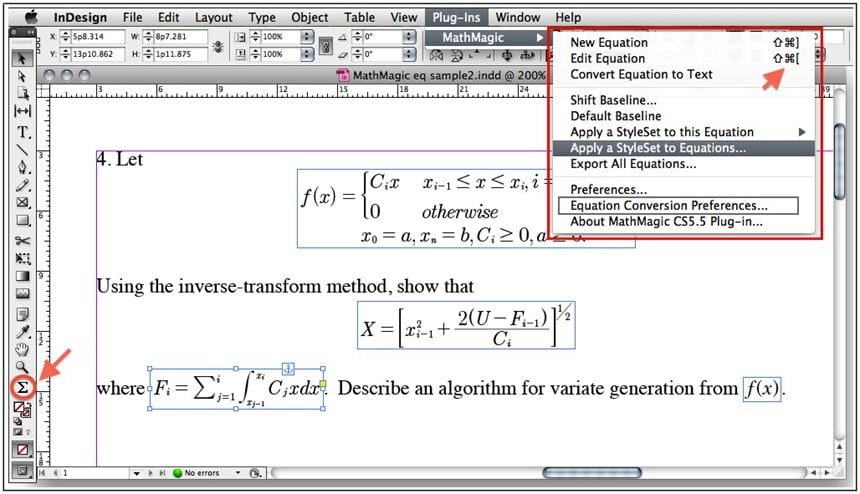Open the InDesign application menu
The width and height of the screenshot is (860, 494).
(x=80, y=18)
